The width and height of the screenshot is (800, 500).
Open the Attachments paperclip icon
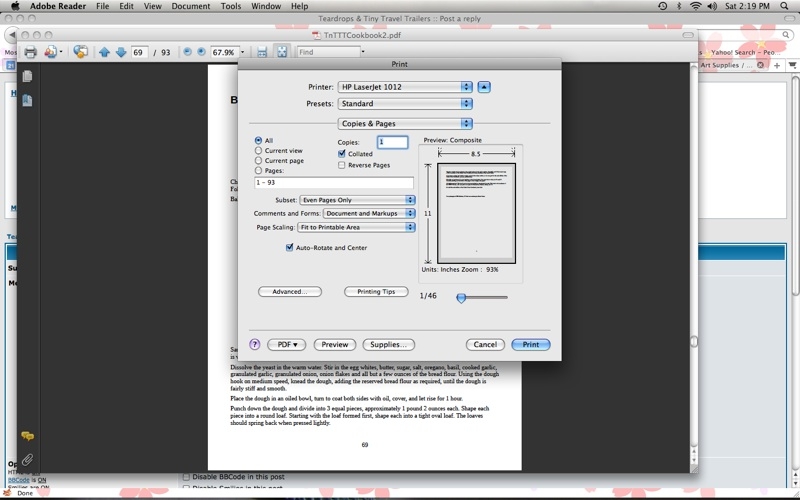(28, 460)
